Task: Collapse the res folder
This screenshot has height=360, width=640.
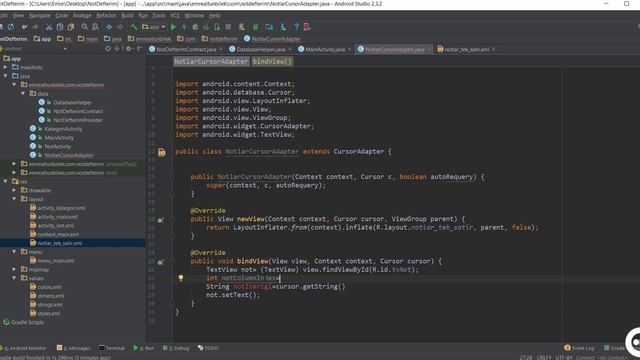Action: point(6,181)
